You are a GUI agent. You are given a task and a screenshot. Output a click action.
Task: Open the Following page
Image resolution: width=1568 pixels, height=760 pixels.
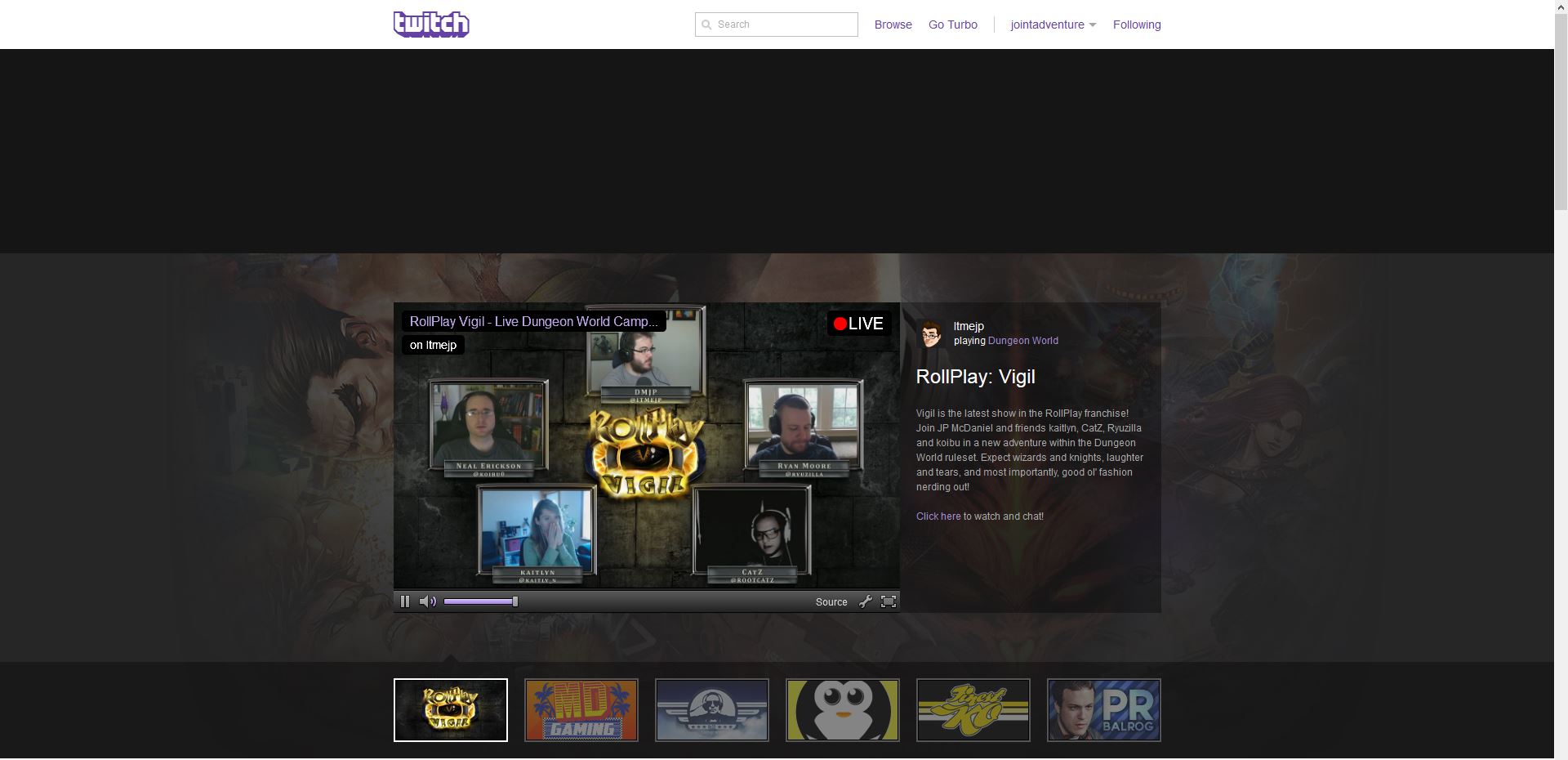1136,25
